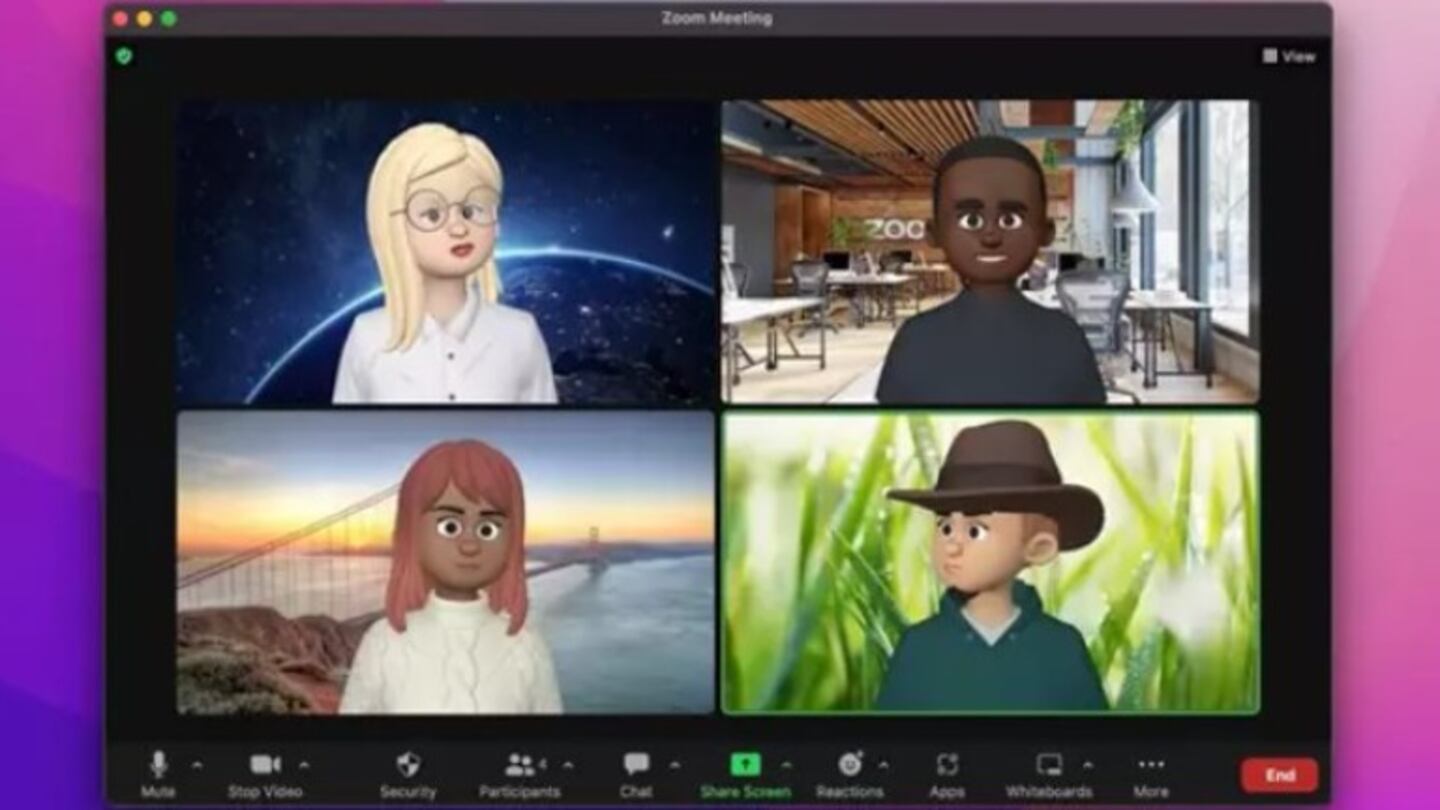This screenshot has width=1440, height=810.
Task: Open the Apps panel
Action: pos(947,774)
